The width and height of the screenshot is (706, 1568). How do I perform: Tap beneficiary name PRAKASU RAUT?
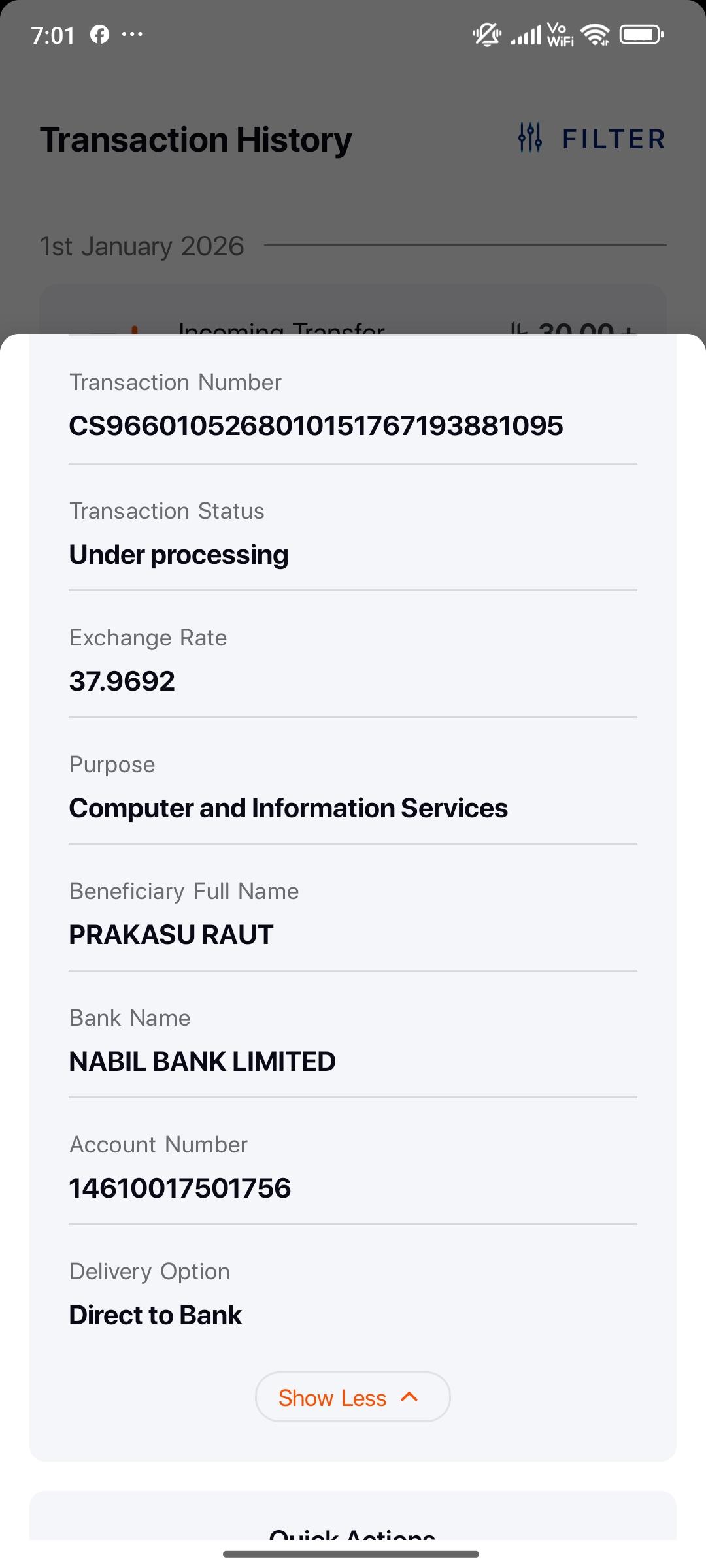[171, 935]
